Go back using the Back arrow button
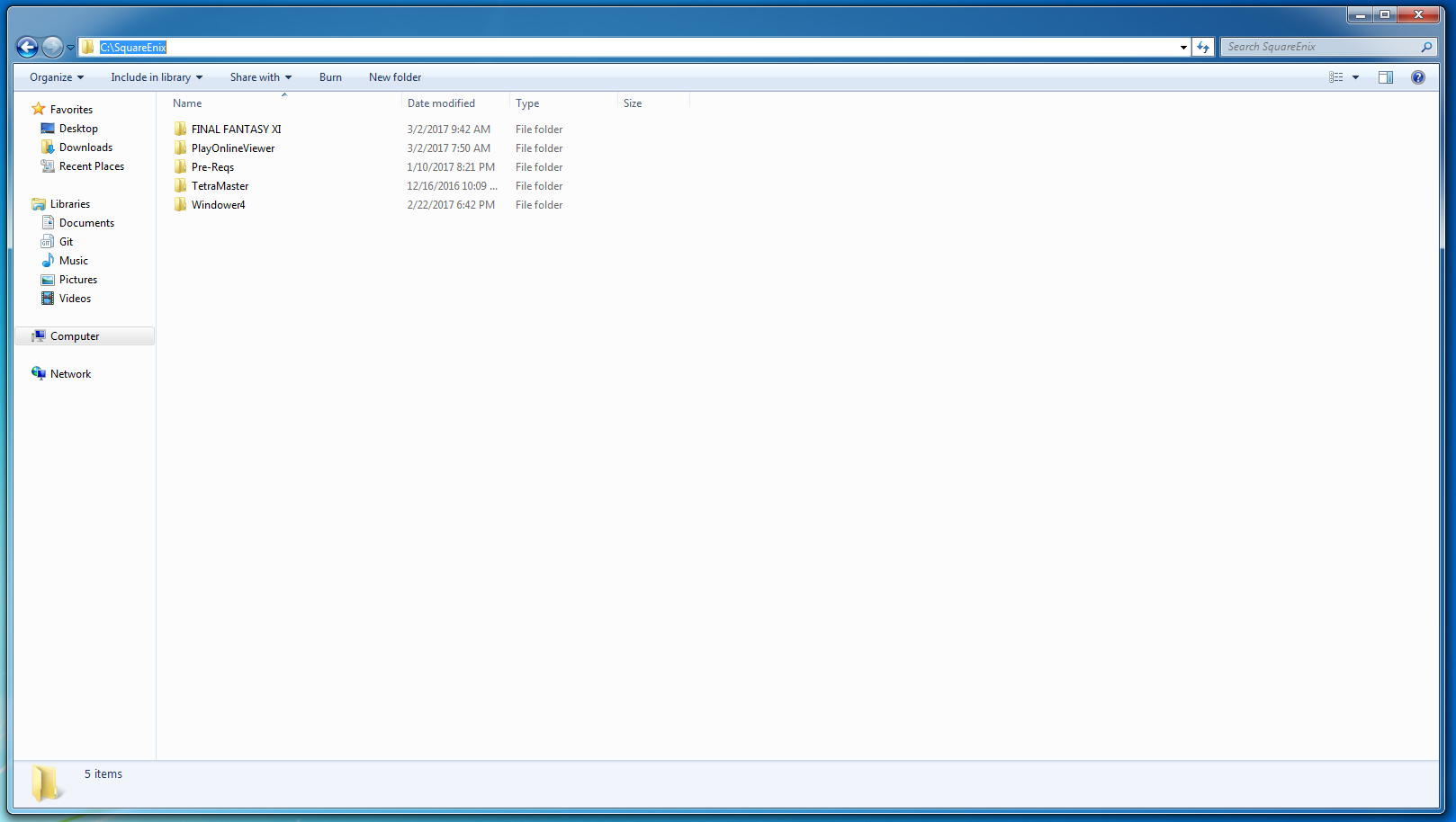Screen dimensions: 1456x822 click(27, 47)
